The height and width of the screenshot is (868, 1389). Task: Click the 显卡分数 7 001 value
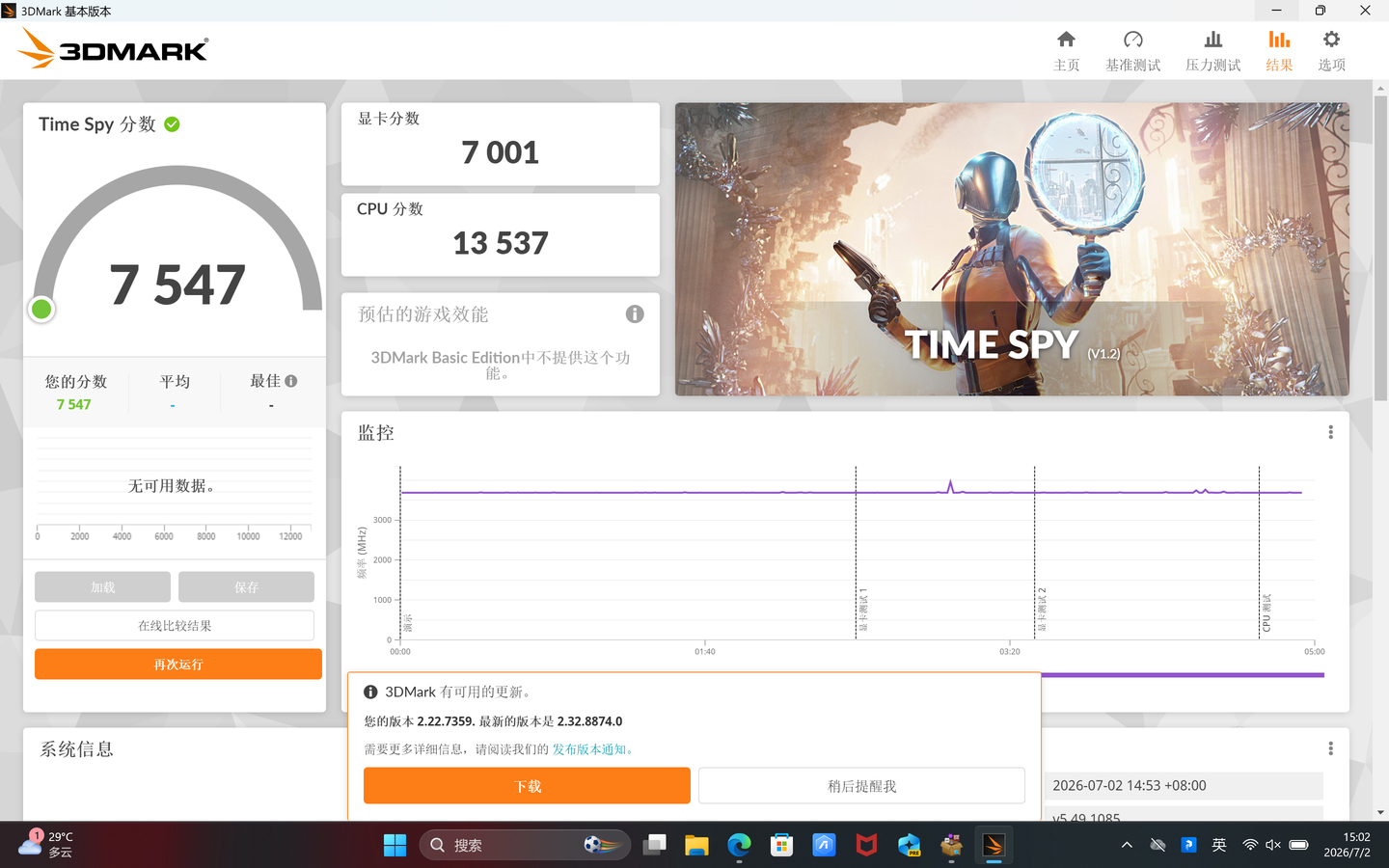pyautogui.click(x=500, y=152)
